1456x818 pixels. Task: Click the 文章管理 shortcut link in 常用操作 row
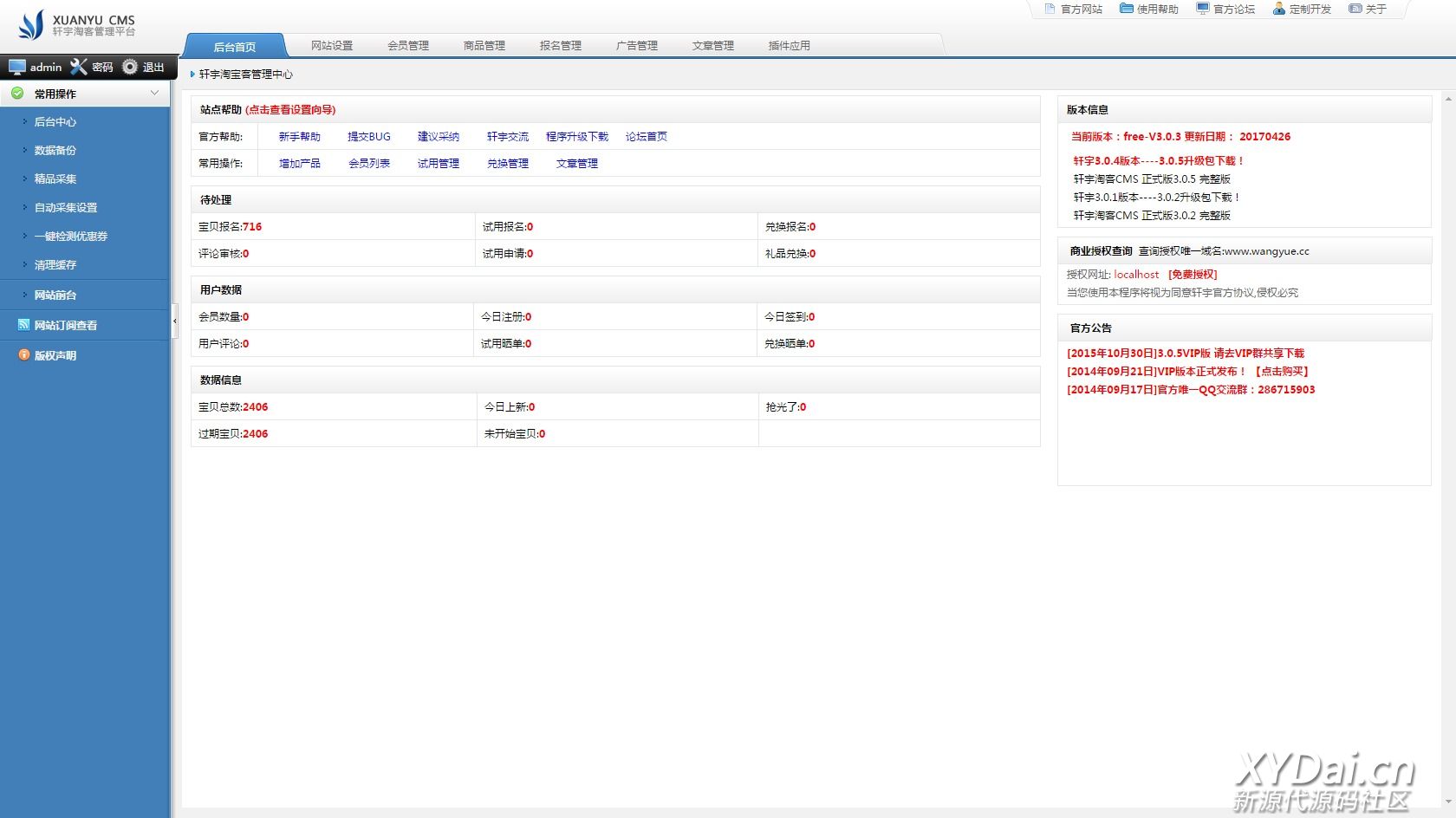(x=577, y=164)
